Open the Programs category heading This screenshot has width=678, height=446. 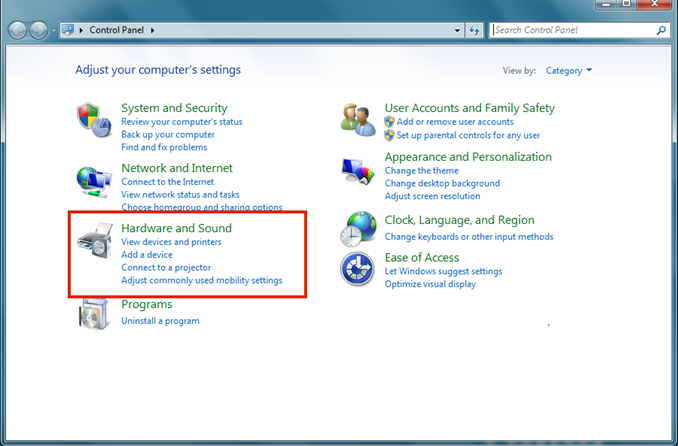coord(147,305)
